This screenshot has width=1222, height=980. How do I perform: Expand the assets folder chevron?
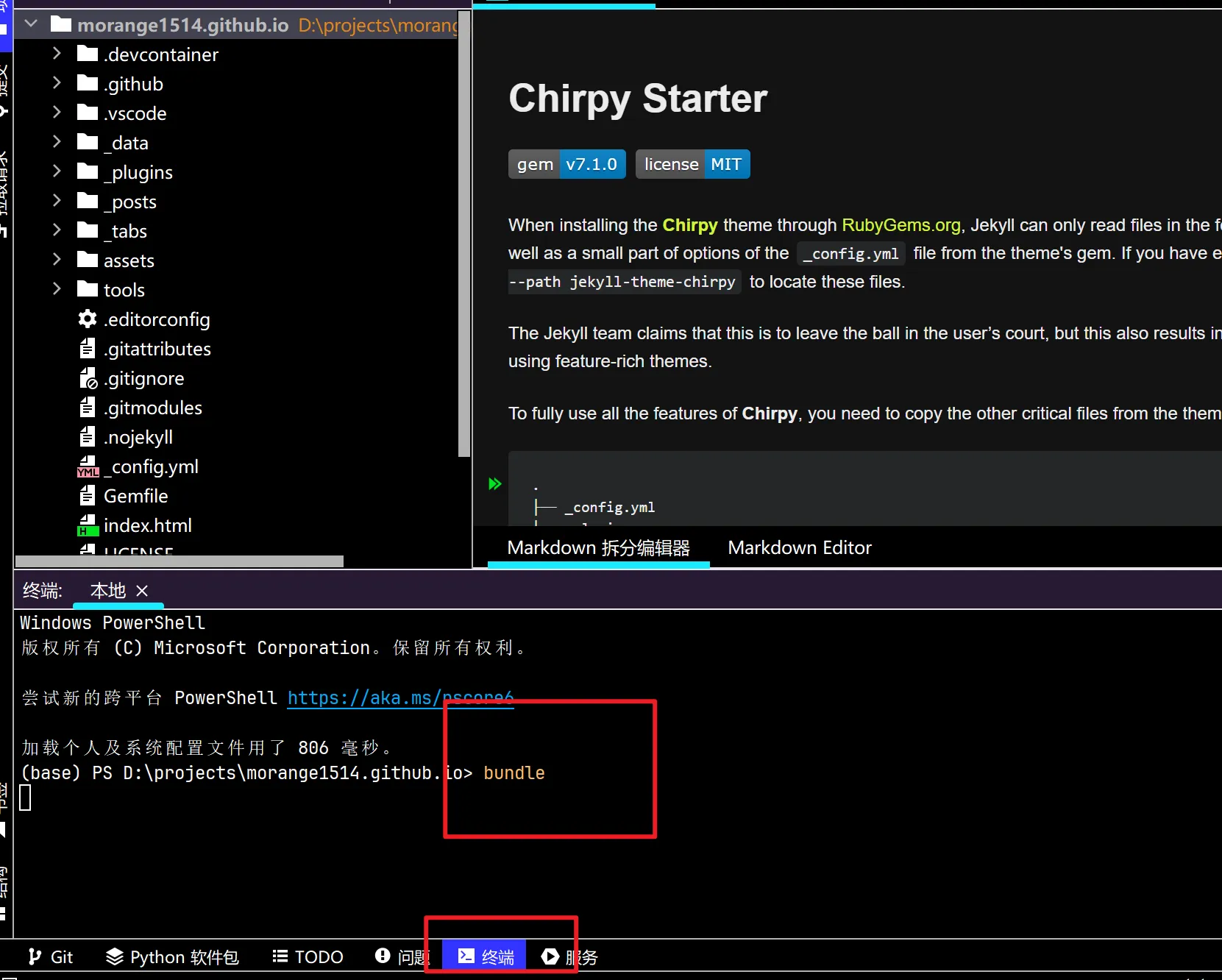coord(57,260)
